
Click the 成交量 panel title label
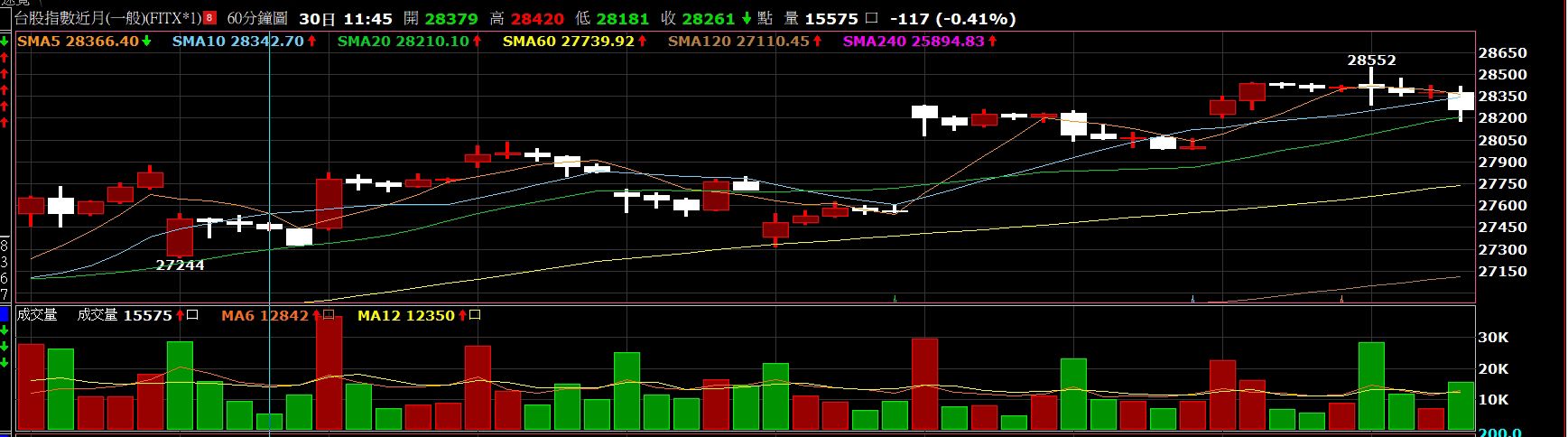36,314
